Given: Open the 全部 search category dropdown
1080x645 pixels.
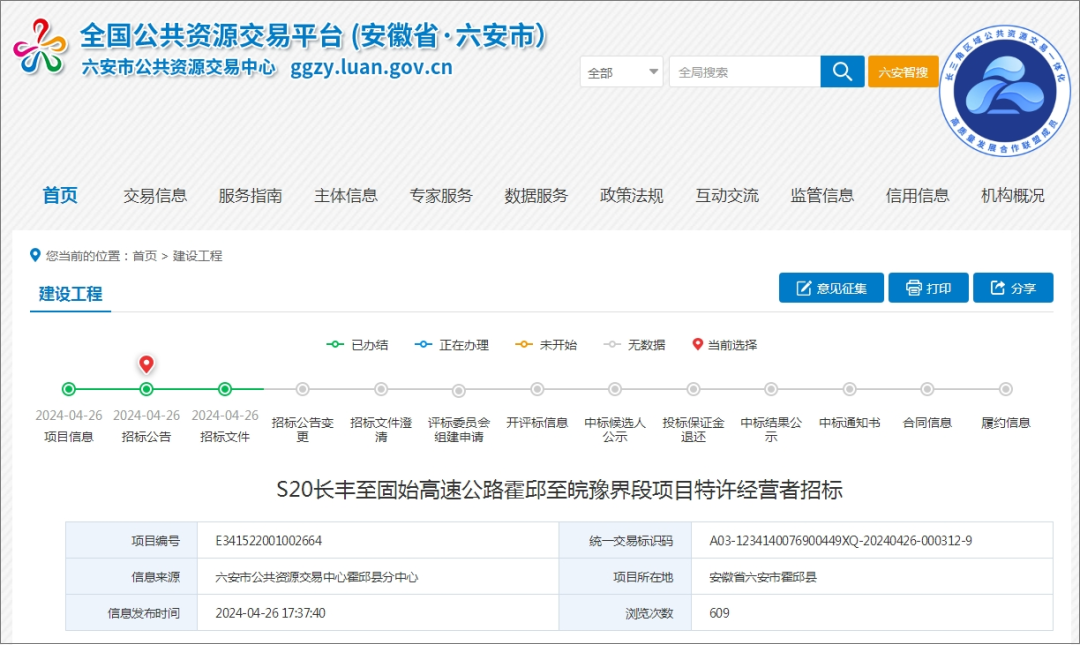Looking at the screenshot, I should click(621, 72).
